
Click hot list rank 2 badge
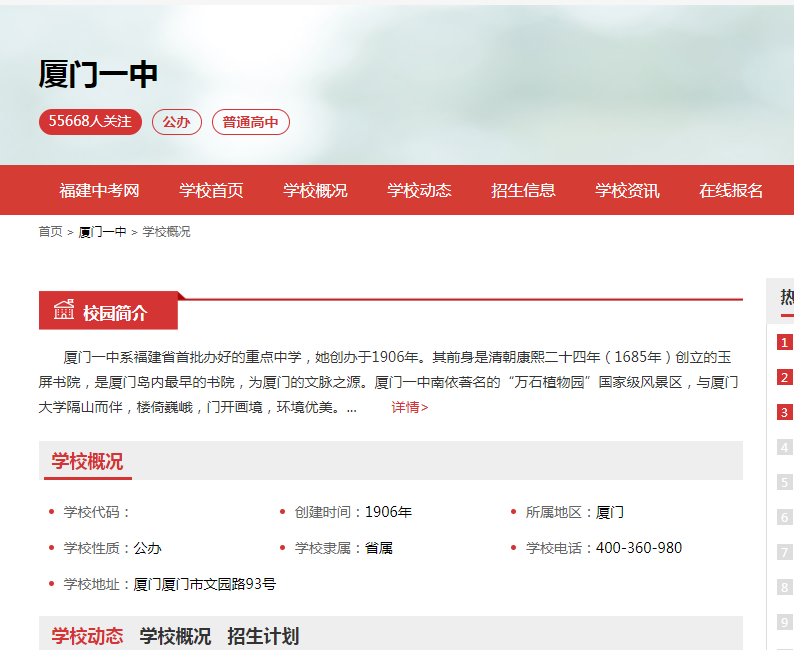784,377
